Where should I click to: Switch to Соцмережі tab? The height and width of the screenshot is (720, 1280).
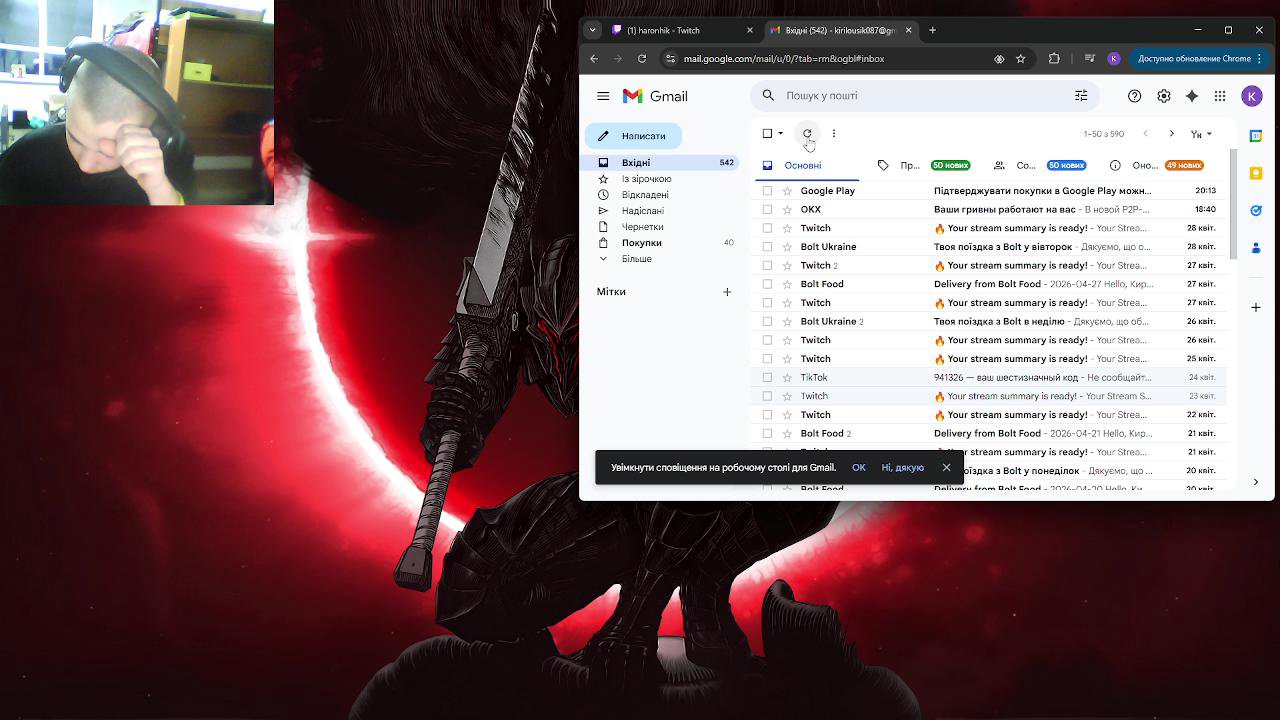[1040, 165]
